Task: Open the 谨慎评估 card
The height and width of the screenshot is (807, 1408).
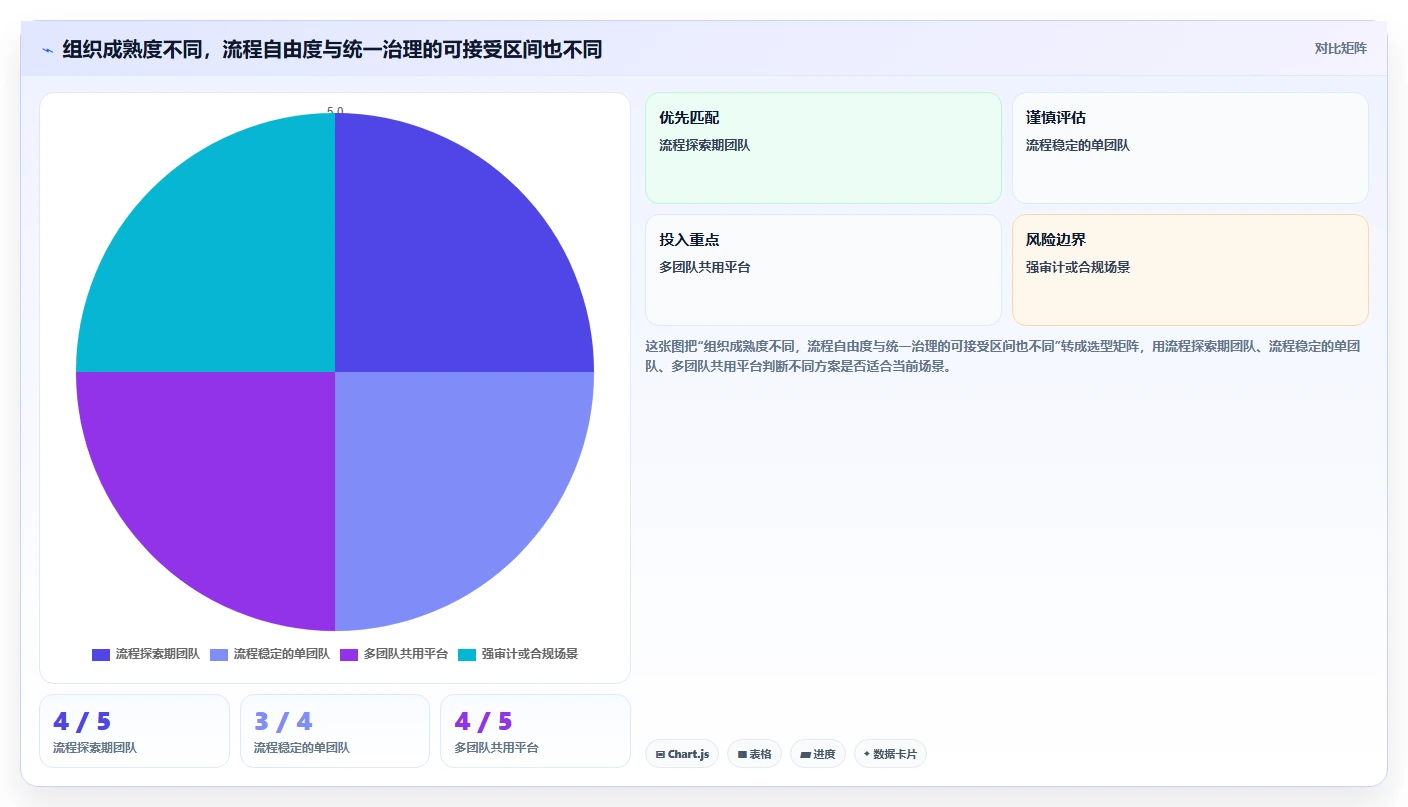Action: click(1190, 148)
